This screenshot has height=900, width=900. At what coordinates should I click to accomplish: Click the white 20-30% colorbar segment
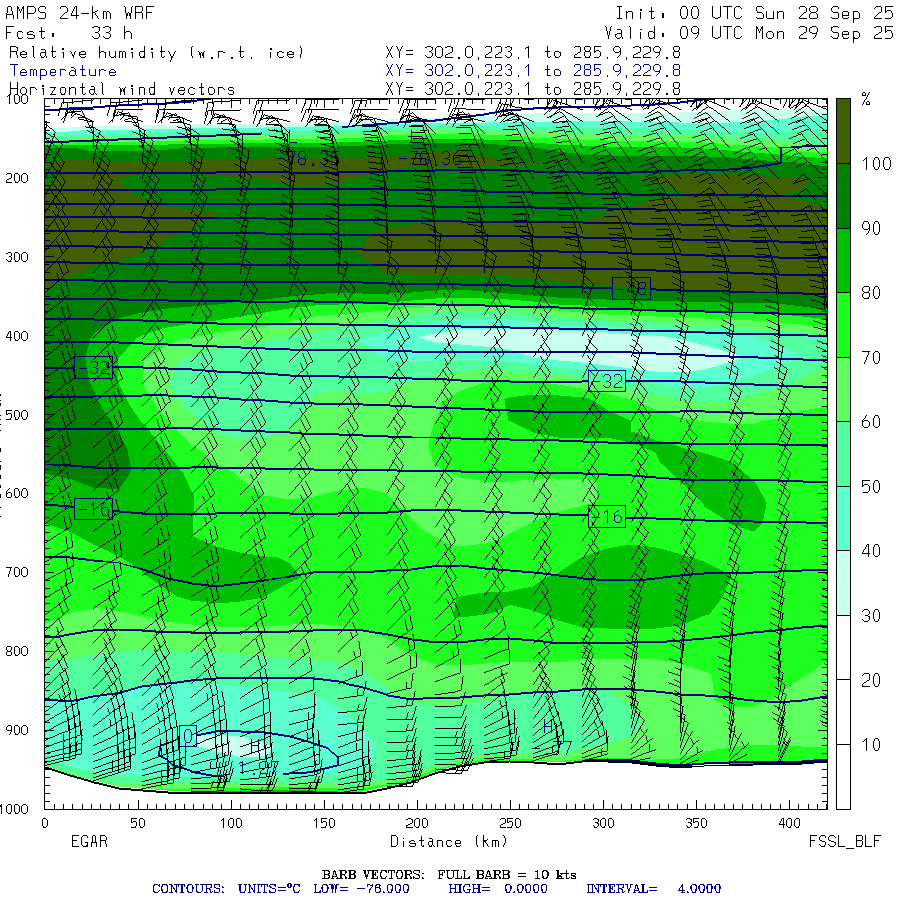(x=843, y=647)
